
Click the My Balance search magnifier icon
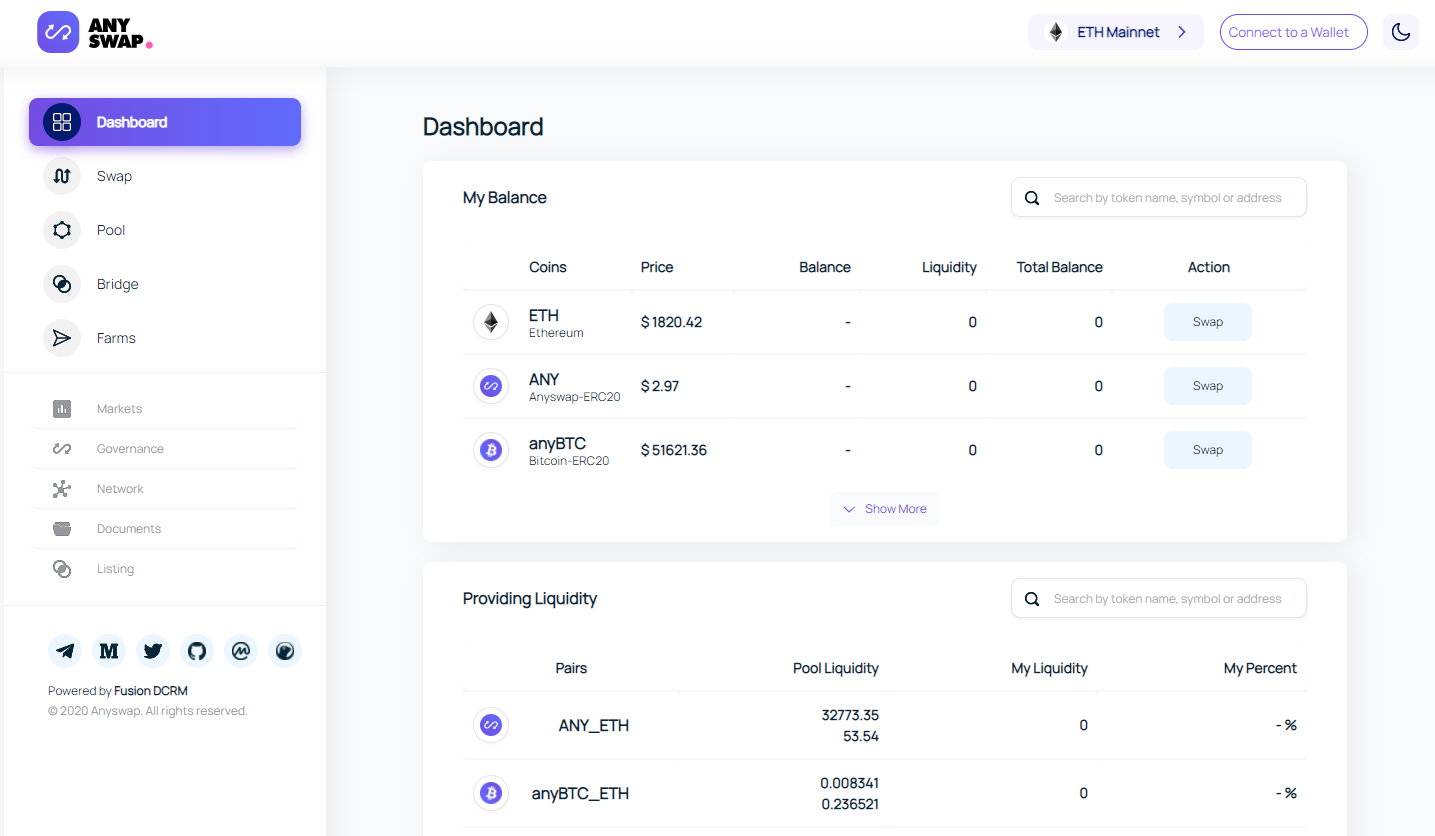coord(1032,198)
